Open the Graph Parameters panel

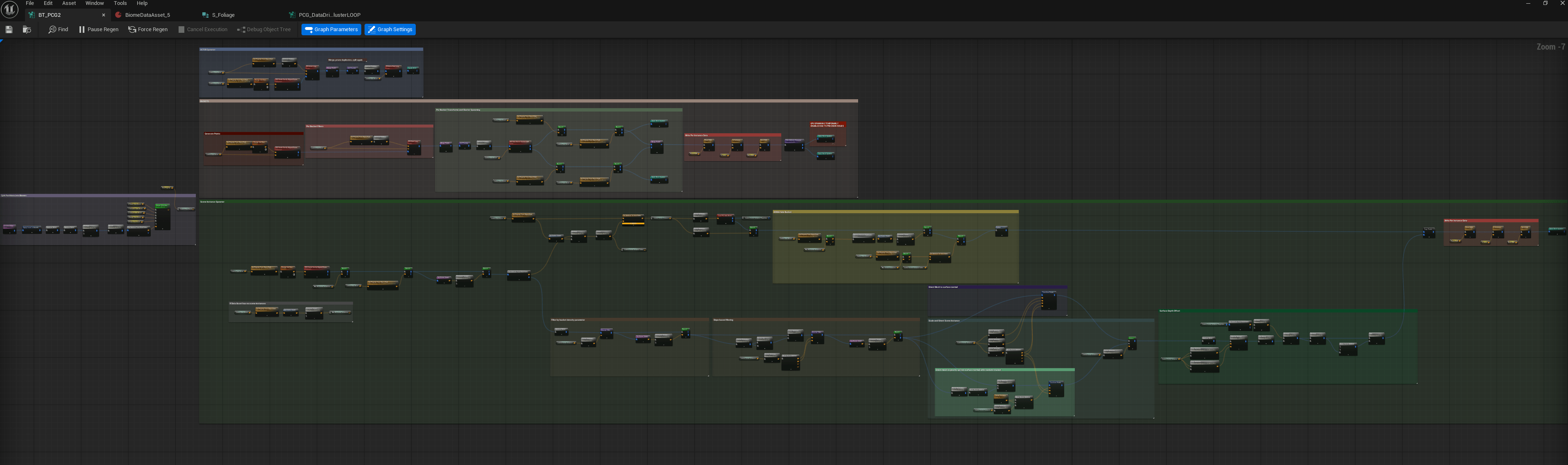coord(331,29)
